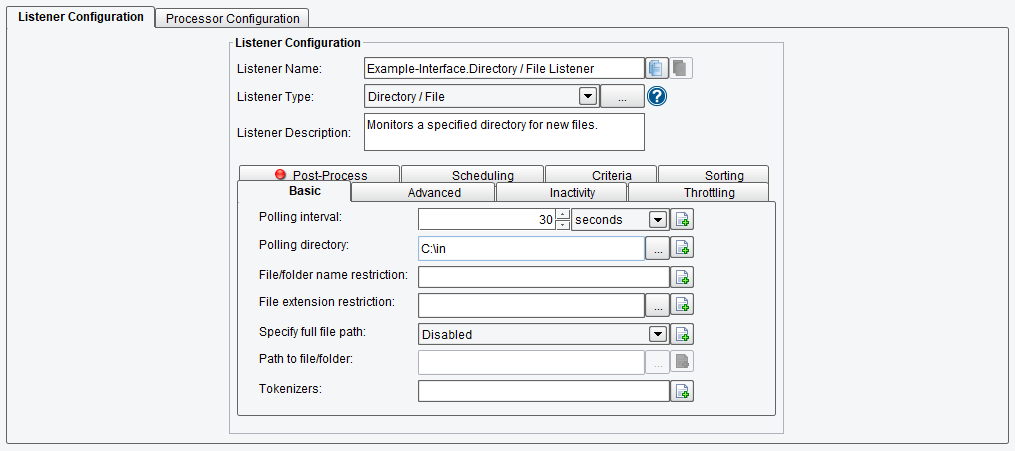Open the Listener Type dropdown

click(587, 97)
